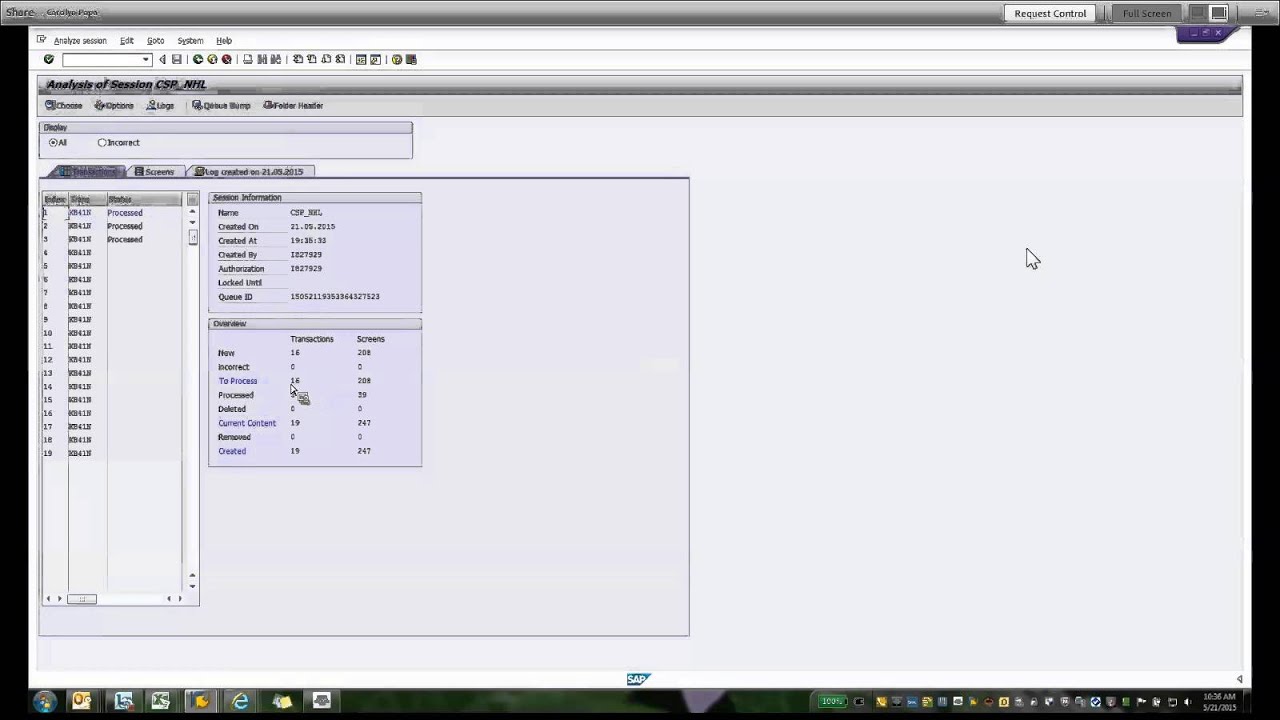Screen dimensions: 1280x720
Task: Click the Request Control button
Action: click(1050, 13)
